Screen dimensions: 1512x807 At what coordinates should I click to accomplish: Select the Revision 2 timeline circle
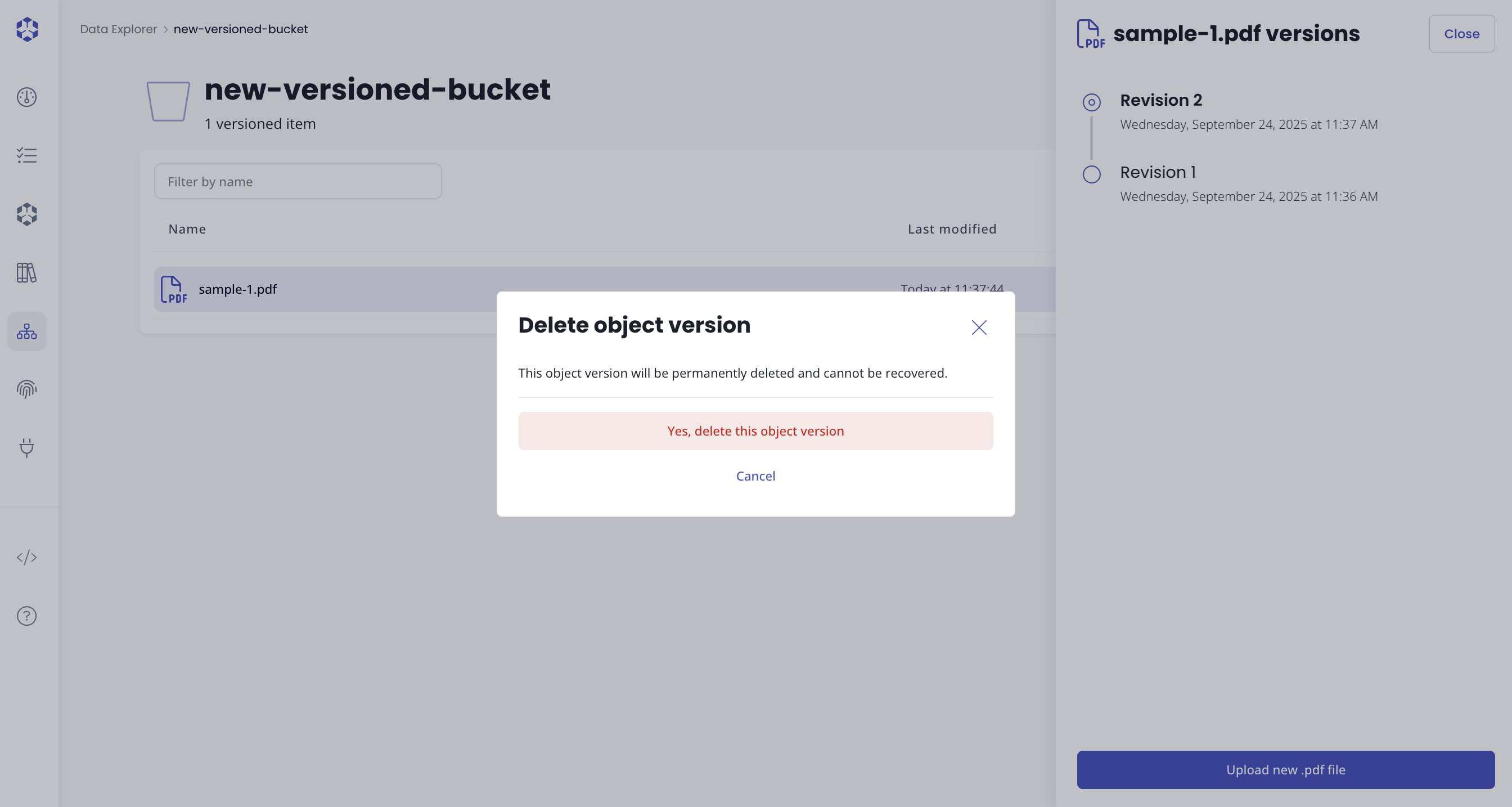point(1091,102)
